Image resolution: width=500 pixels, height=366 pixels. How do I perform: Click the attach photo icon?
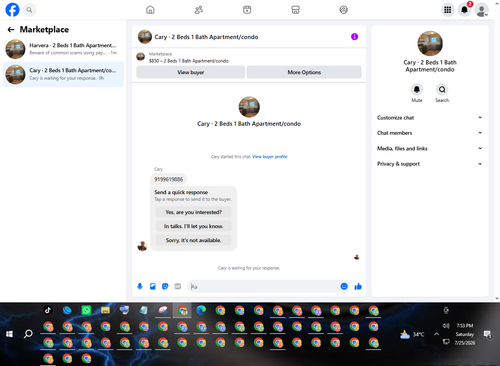153,286
